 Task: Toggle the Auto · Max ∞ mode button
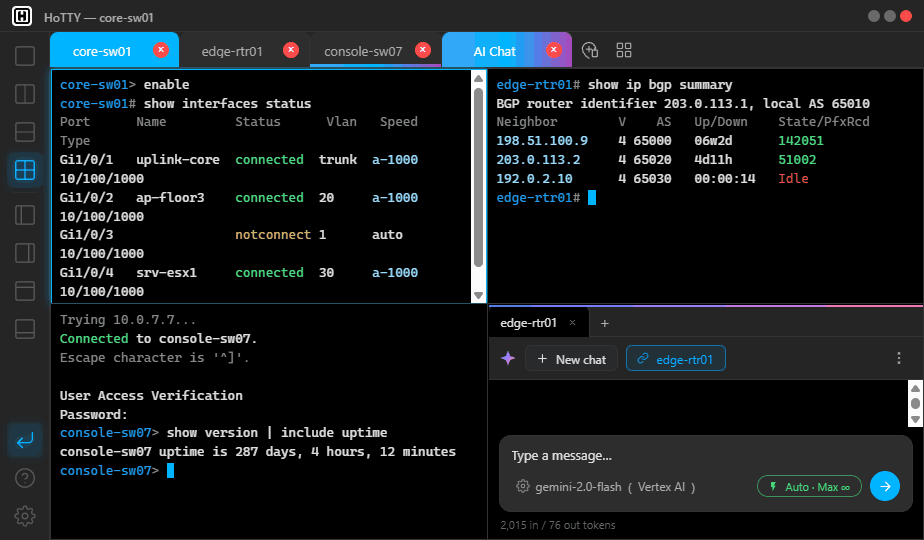[809, 486]
